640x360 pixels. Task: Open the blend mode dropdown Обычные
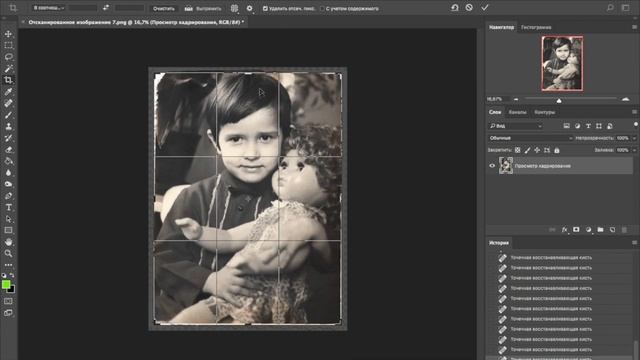(x=531, y=138)
